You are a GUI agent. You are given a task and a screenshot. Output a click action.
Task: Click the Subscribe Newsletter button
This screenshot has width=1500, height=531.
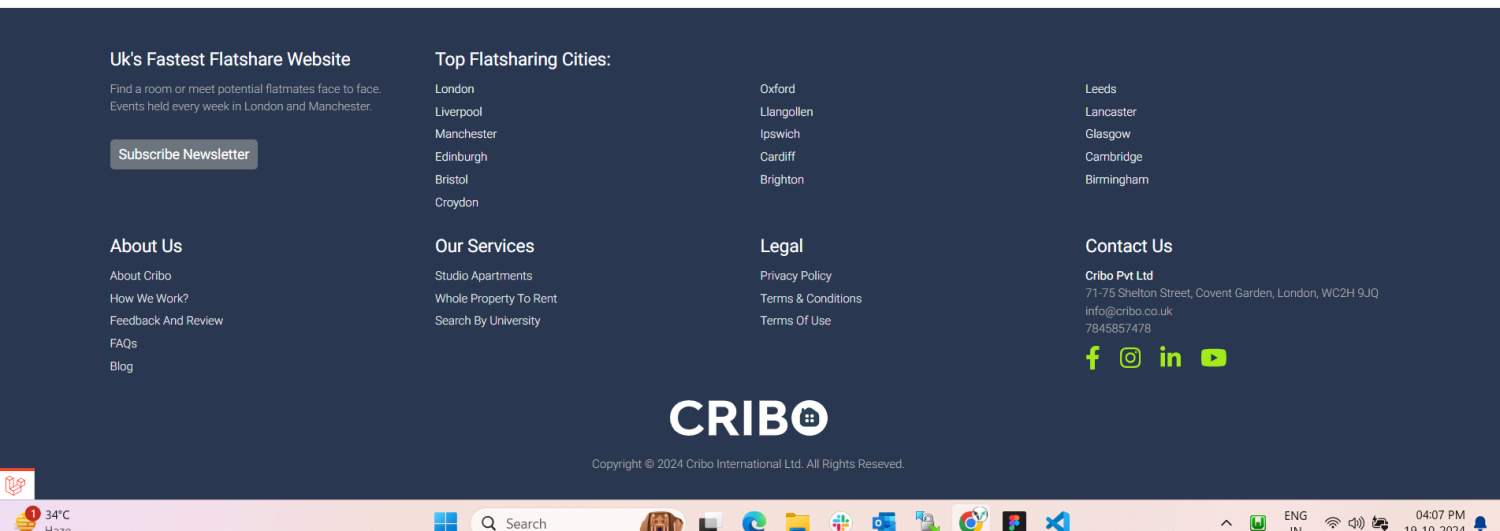tap(184, 154)
